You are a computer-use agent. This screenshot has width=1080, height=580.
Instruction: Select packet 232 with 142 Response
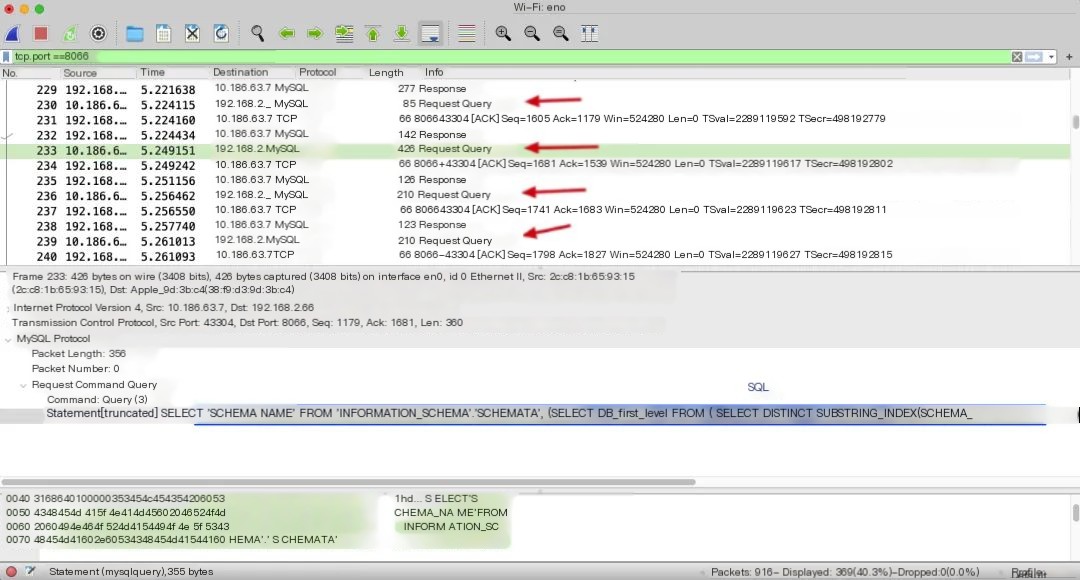pos(537,134)
